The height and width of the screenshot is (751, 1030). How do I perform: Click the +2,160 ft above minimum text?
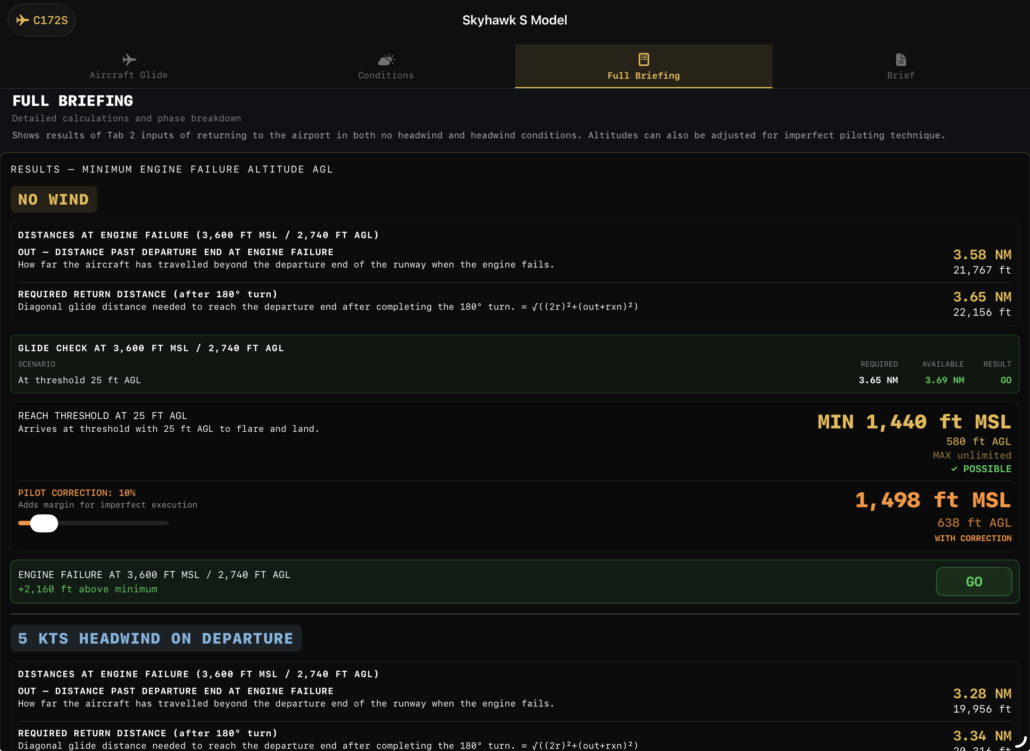tap(87, 589)
